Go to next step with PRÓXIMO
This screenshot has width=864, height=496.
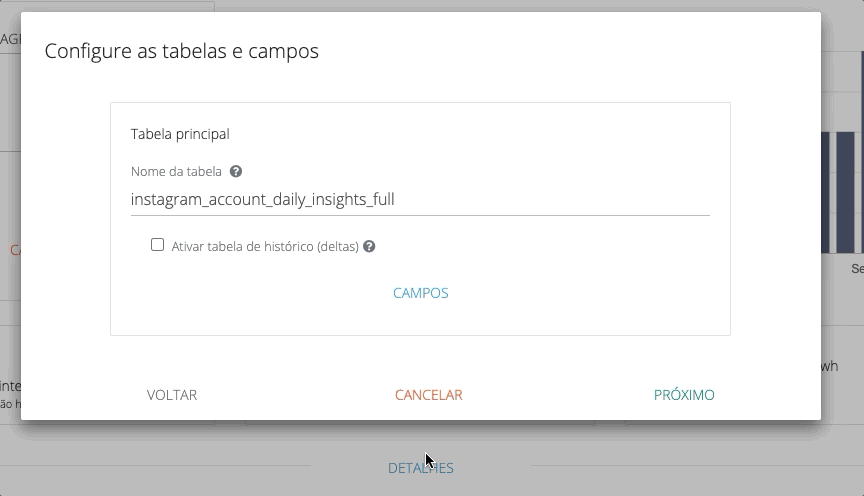click(684, 395)
